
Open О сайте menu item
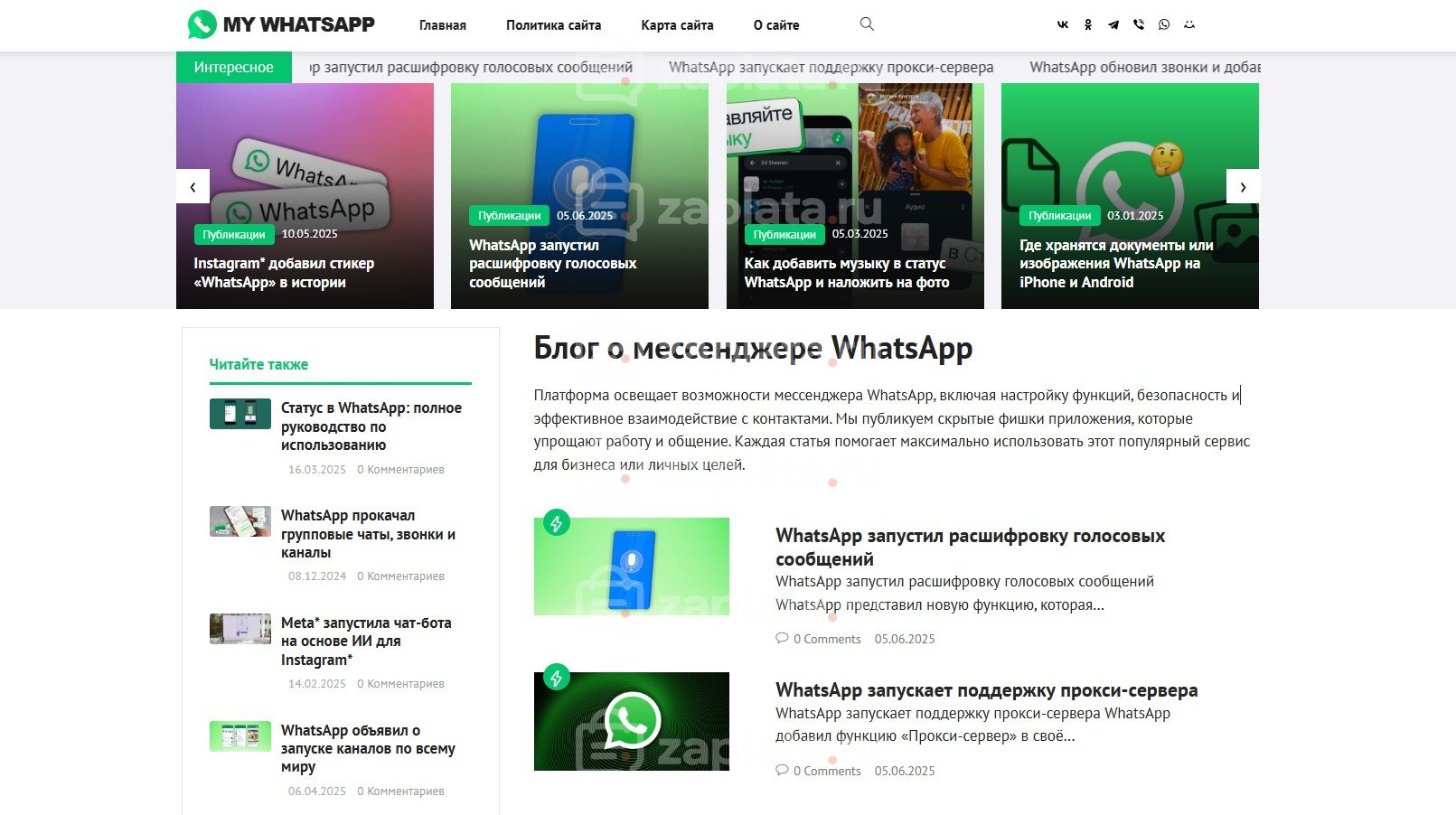(x=776, y=25)
